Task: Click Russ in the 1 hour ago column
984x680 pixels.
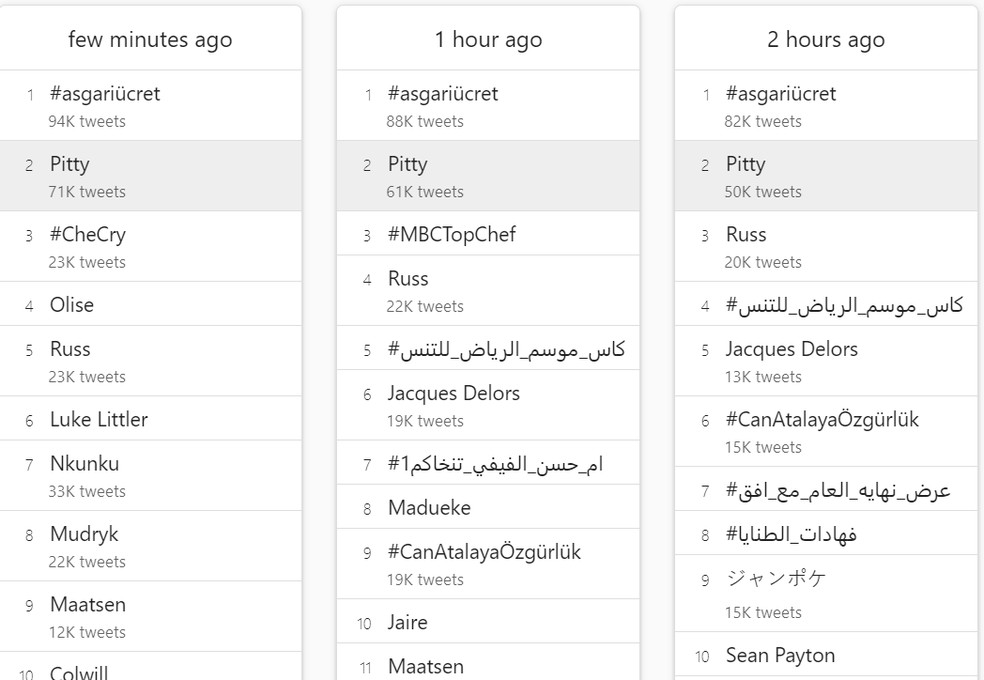Action: pyautogui.click(x=408, y=279)
